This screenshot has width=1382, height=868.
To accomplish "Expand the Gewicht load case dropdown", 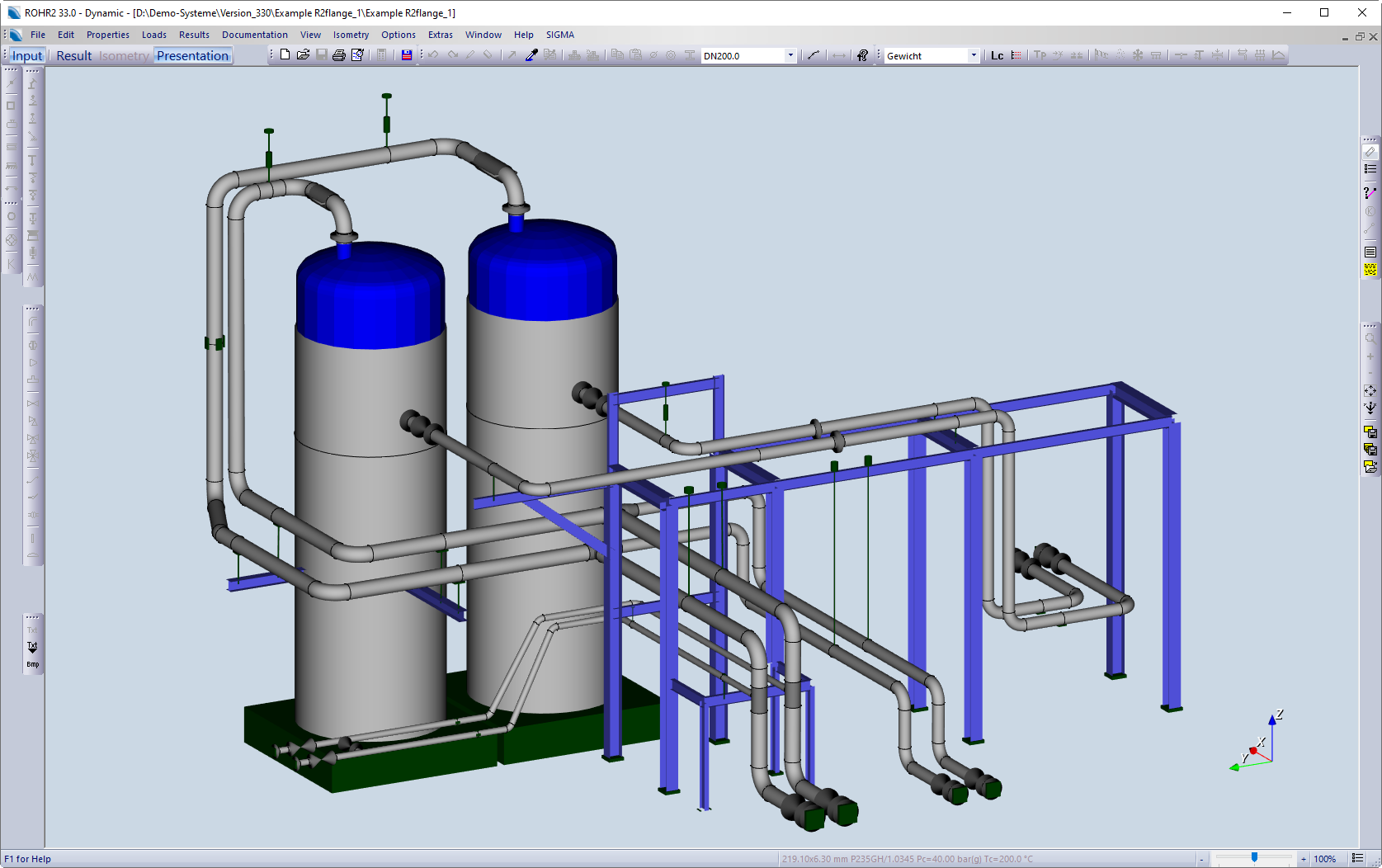I will tap(973, 55).
